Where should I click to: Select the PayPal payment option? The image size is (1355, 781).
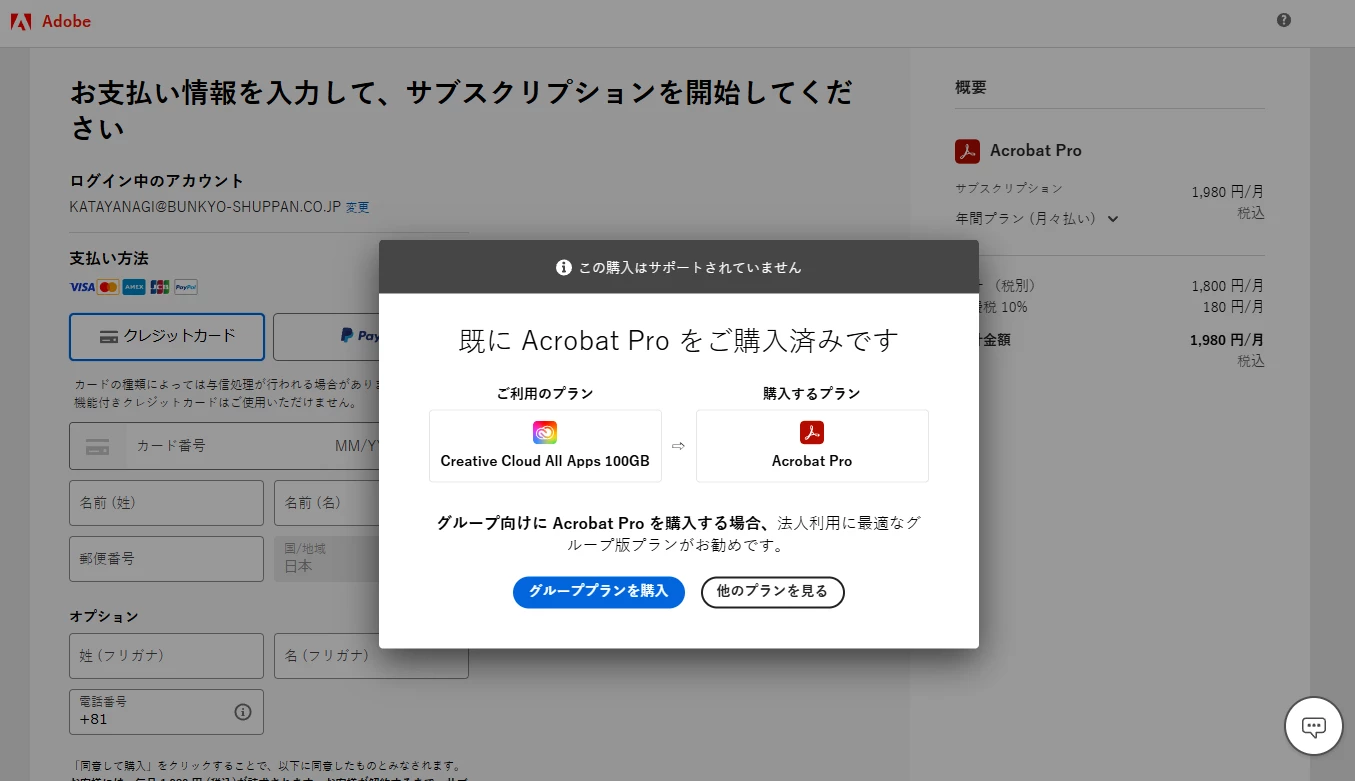point(326,337)
